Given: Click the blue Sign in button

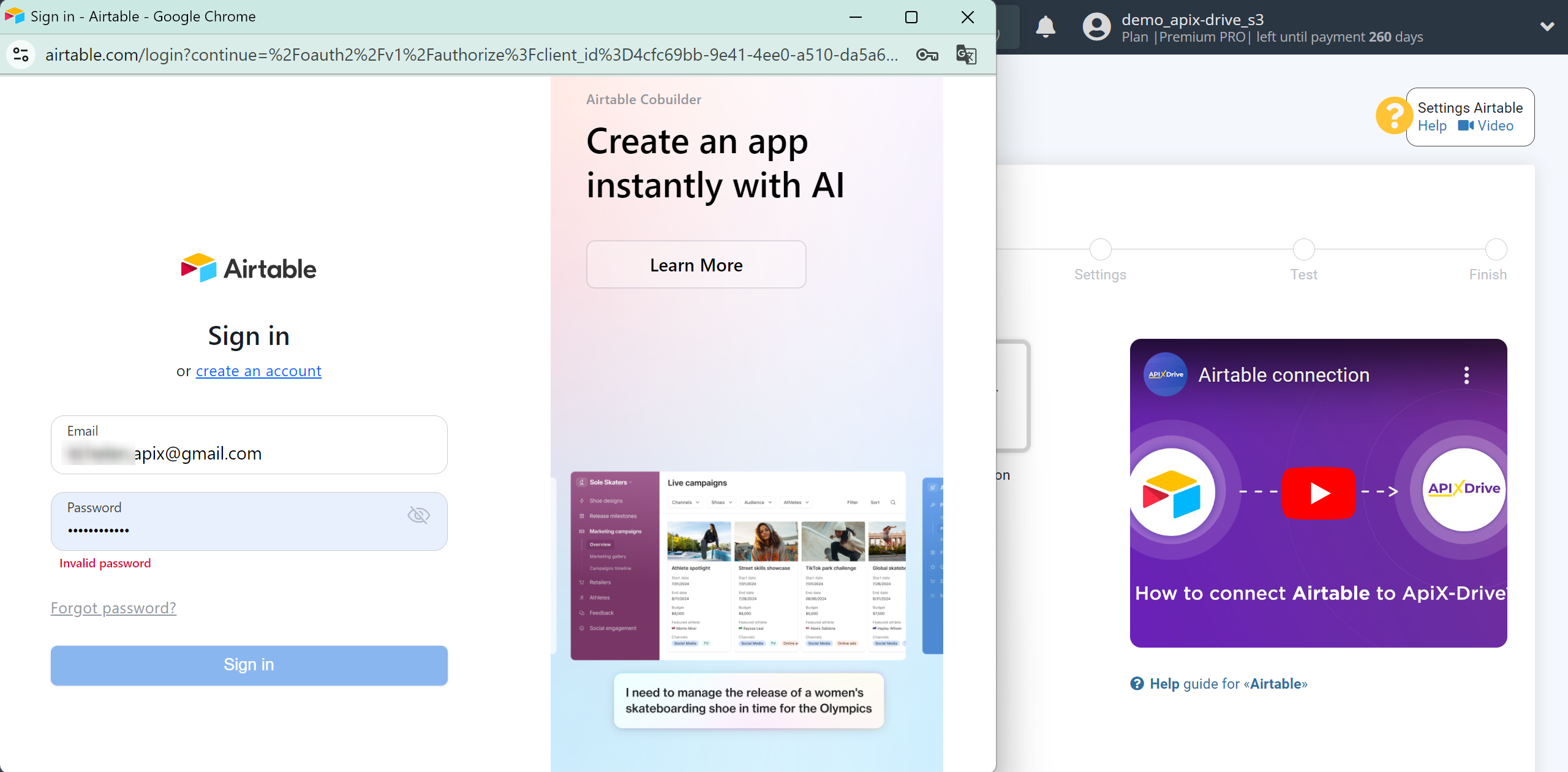Looking at the screenshot, I should click(249, 665).
